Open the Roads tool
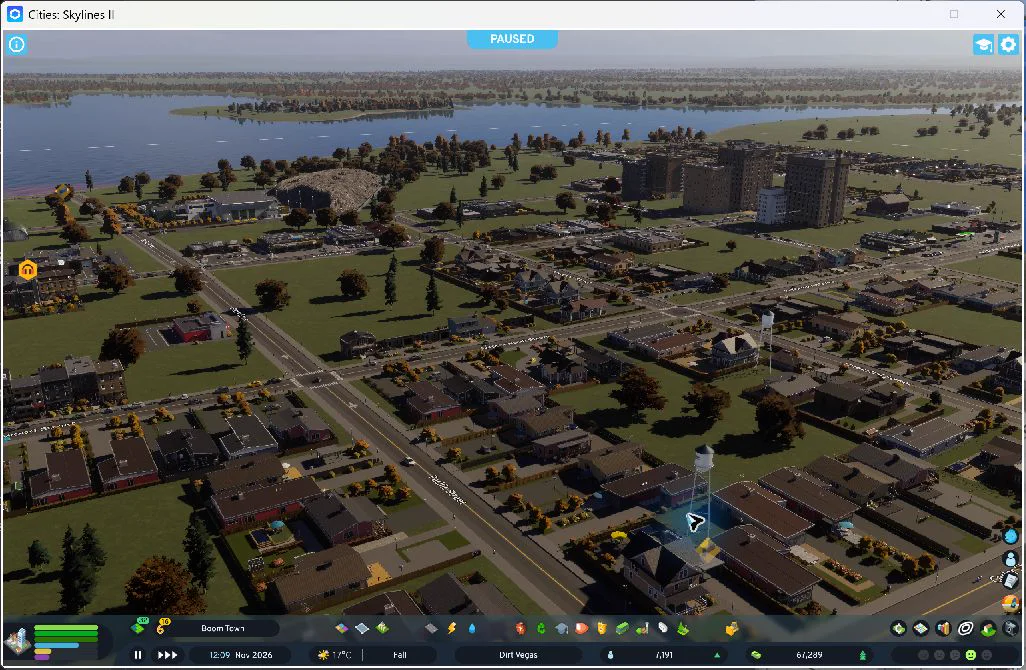Image resolution: width=1026 pixels, height=670 pixels. click(x=431, y=628)
